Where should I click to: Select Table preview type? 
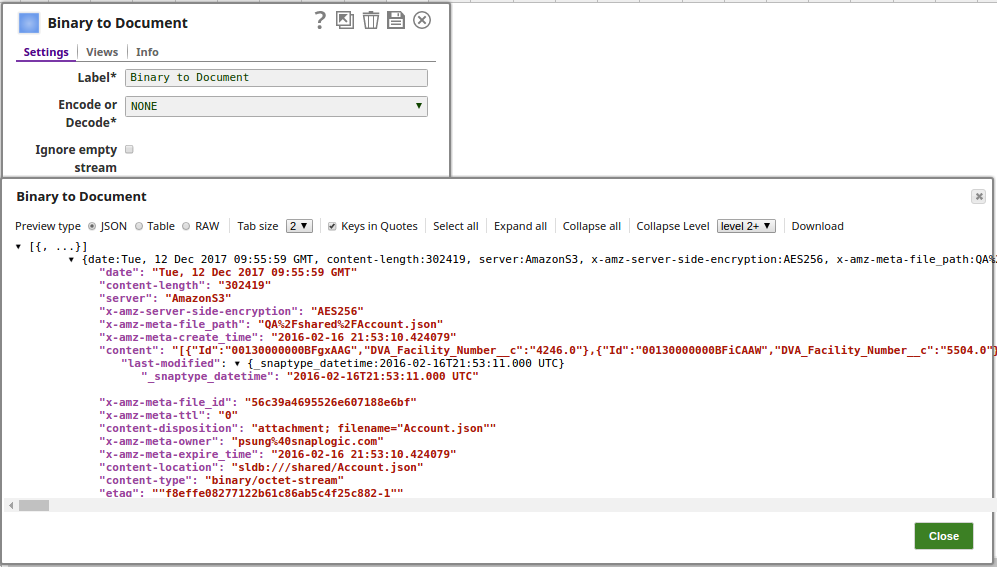(139, 226)
